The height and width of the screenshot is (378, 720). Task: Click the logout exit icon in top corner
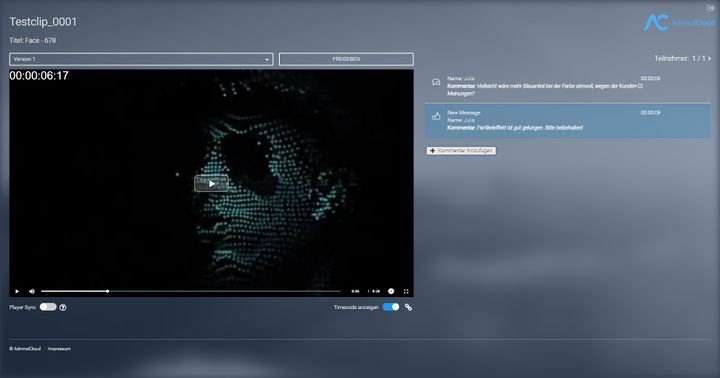pyautogui.click(x=710, y=8)
